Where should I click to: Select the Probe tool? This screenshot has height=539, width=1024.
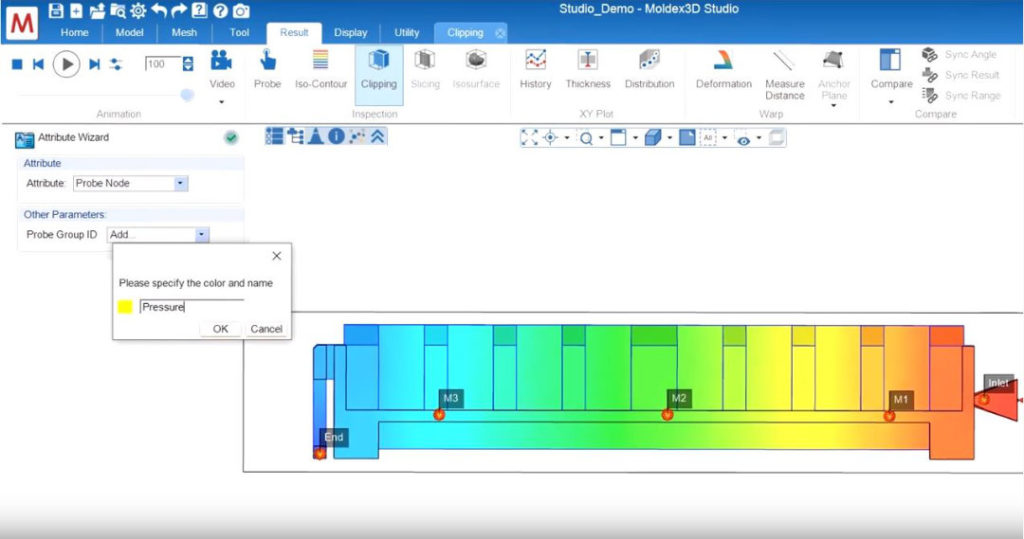click(x=268, y=69)
